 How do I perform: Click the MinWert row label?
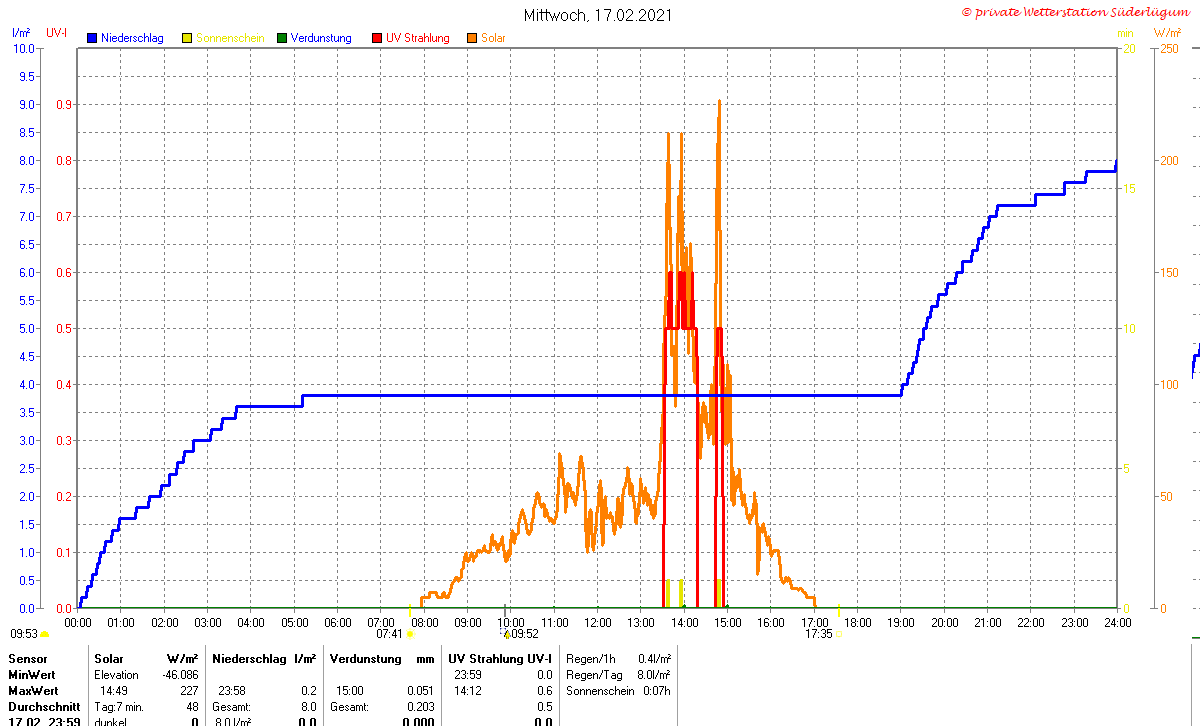click(33, 675)
